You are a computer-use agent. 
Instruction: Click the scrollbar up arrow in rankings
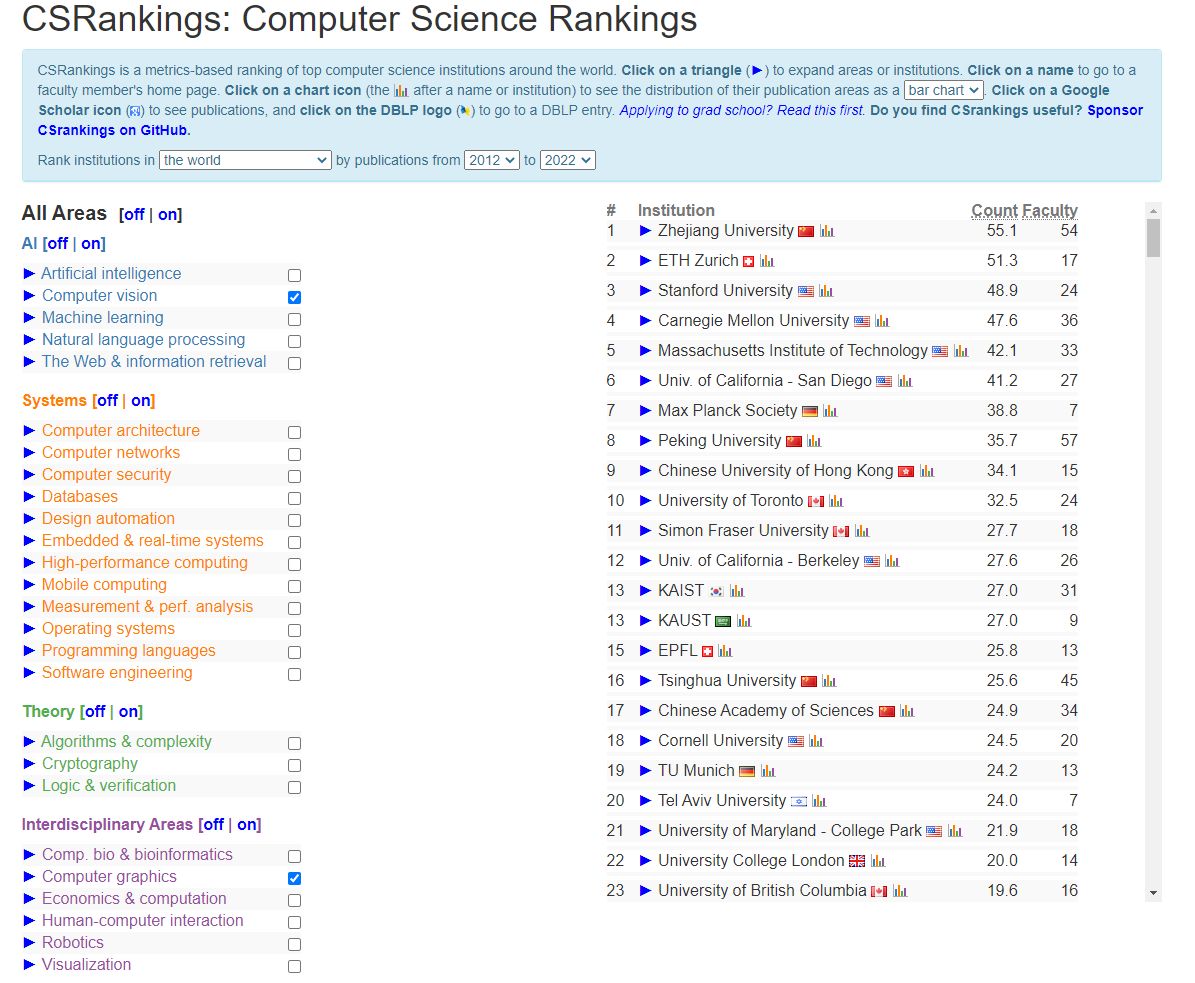(x=1153, y=210)
